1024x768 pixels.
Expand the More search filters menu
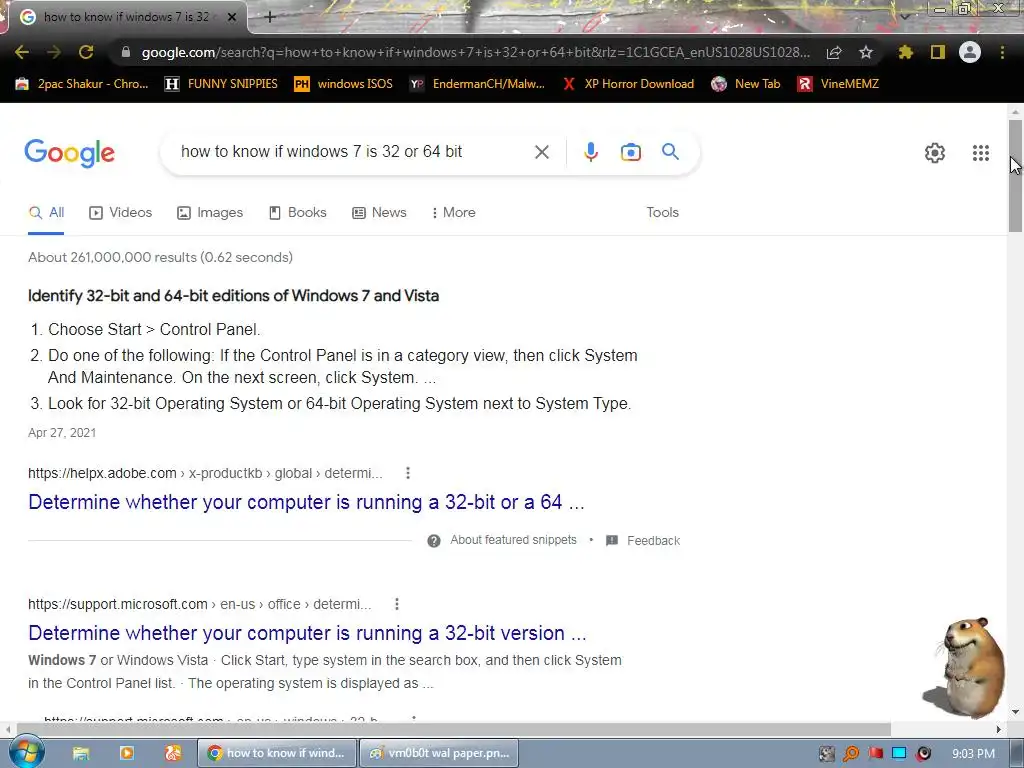coord(453,213)
